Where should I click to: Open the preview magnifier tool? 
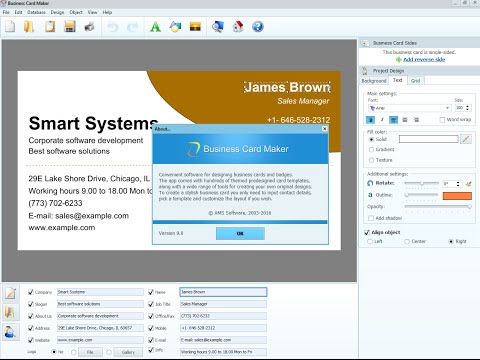click(218, 27)
